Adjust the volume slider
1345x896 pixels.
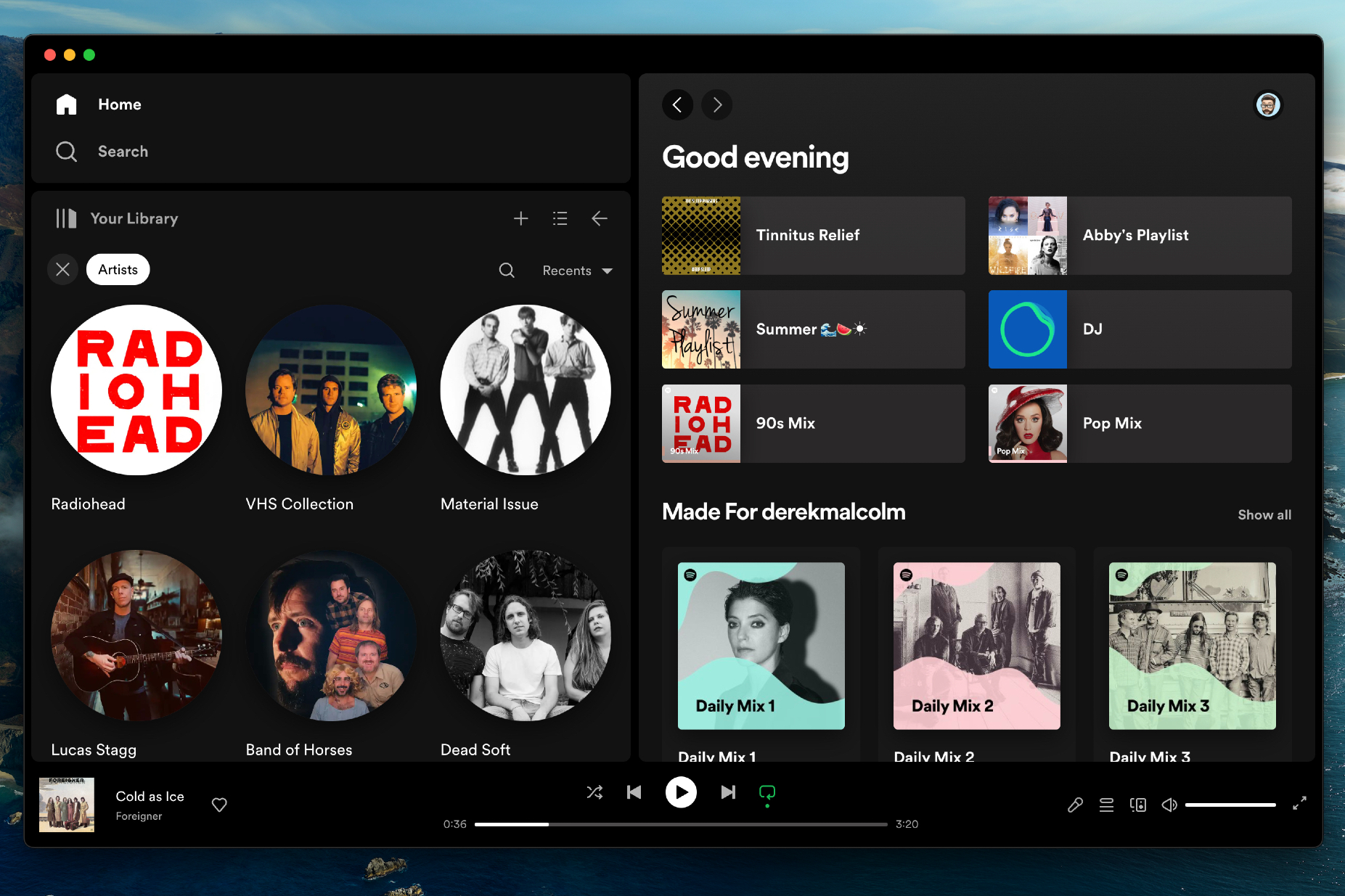coord(1230,805)
